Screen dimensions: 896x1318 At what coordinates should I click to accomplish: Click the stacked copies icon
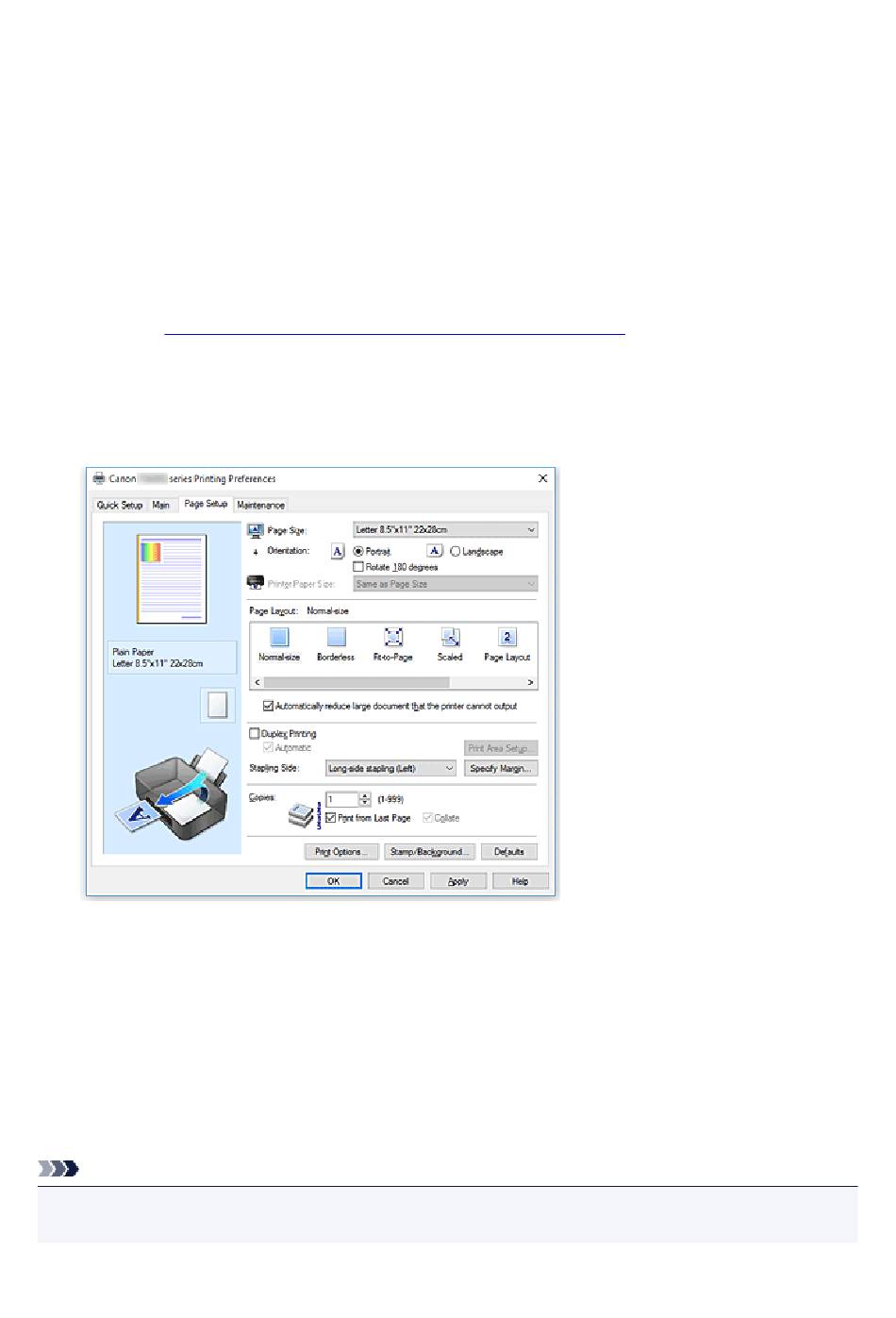point(302,814)
